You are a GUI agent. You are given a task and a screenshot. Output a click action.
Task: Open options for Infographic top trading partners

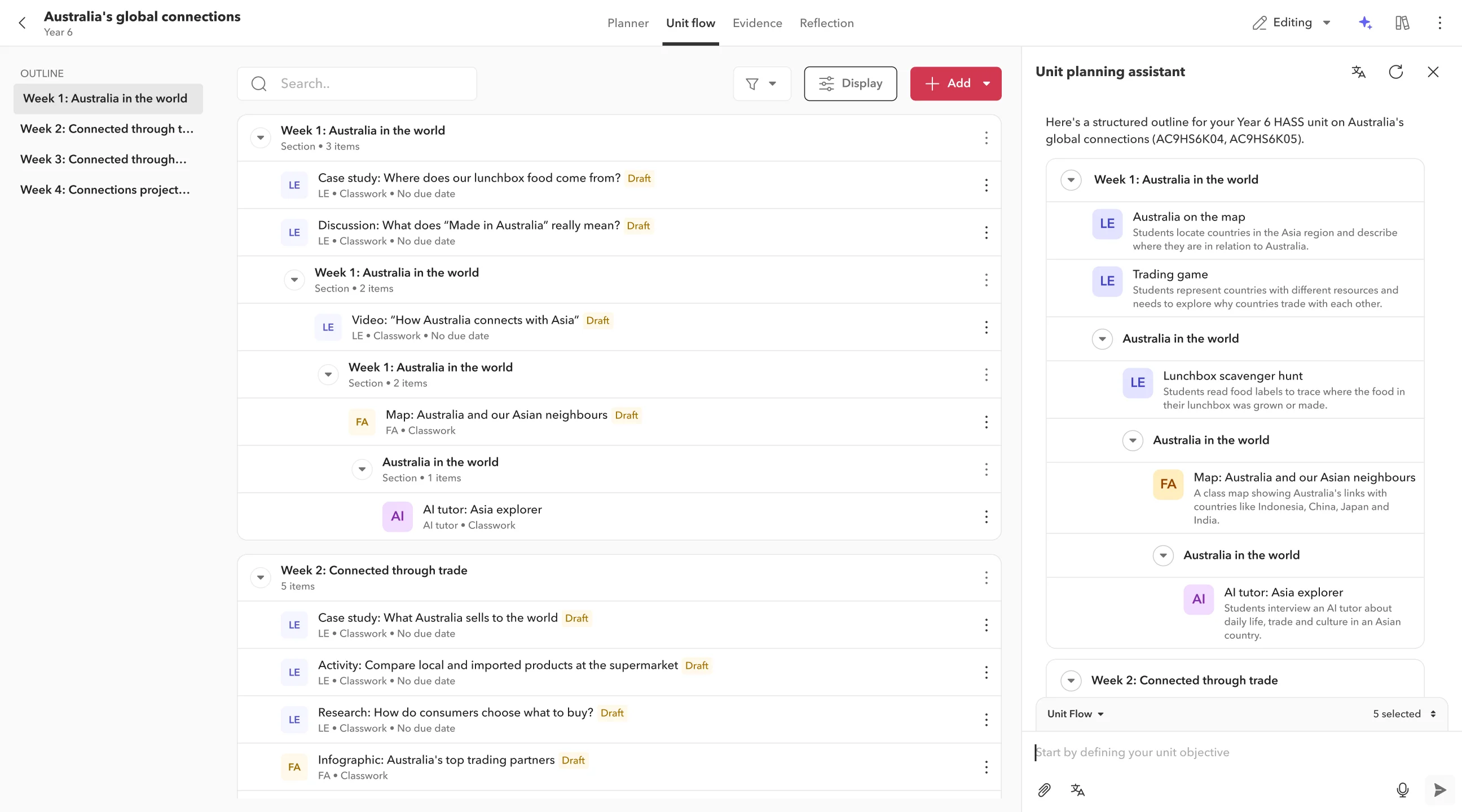tap(987, 767)
